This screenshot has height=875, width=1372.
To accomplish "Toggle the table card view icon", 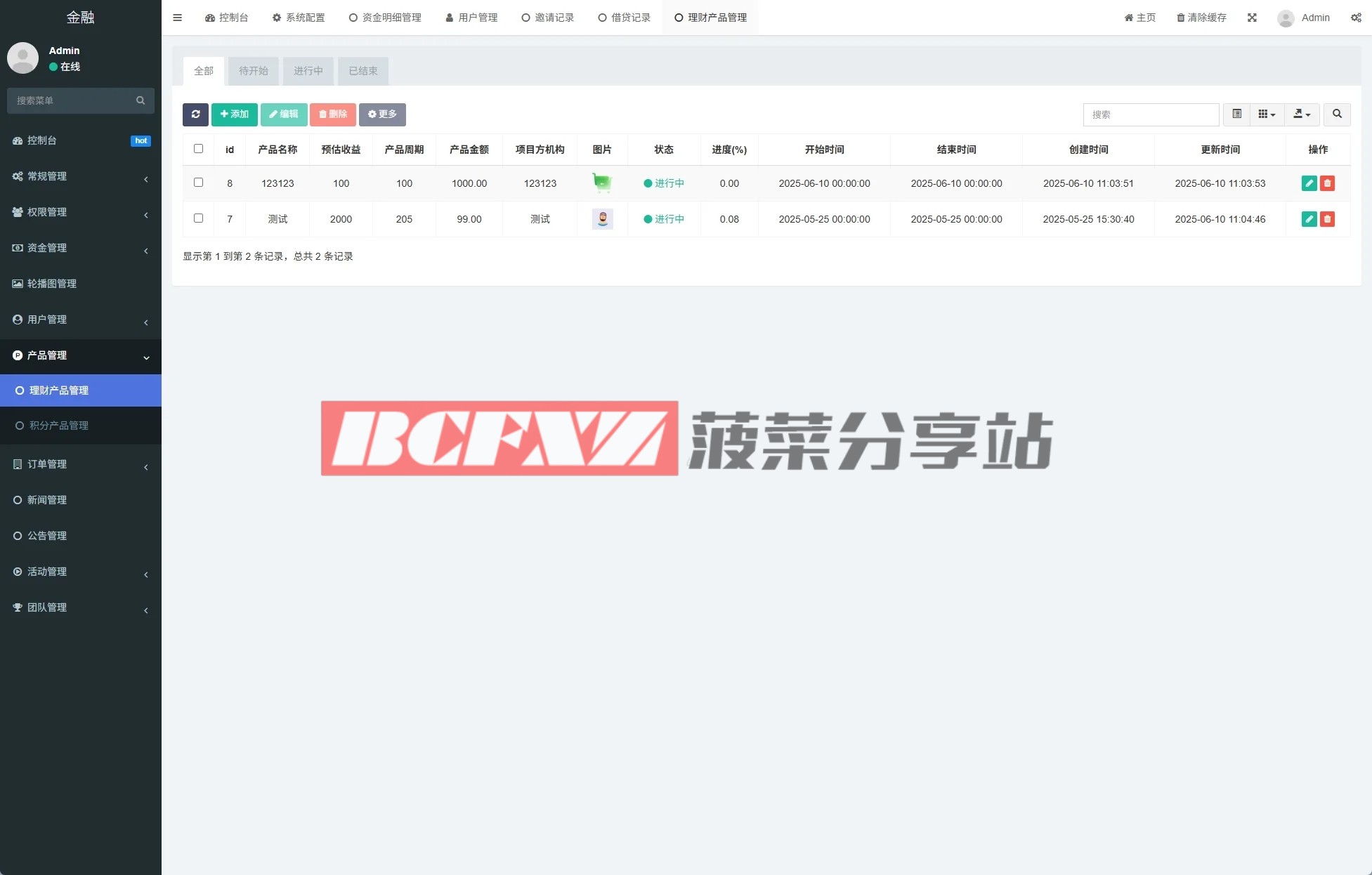I will (1236, 114).
